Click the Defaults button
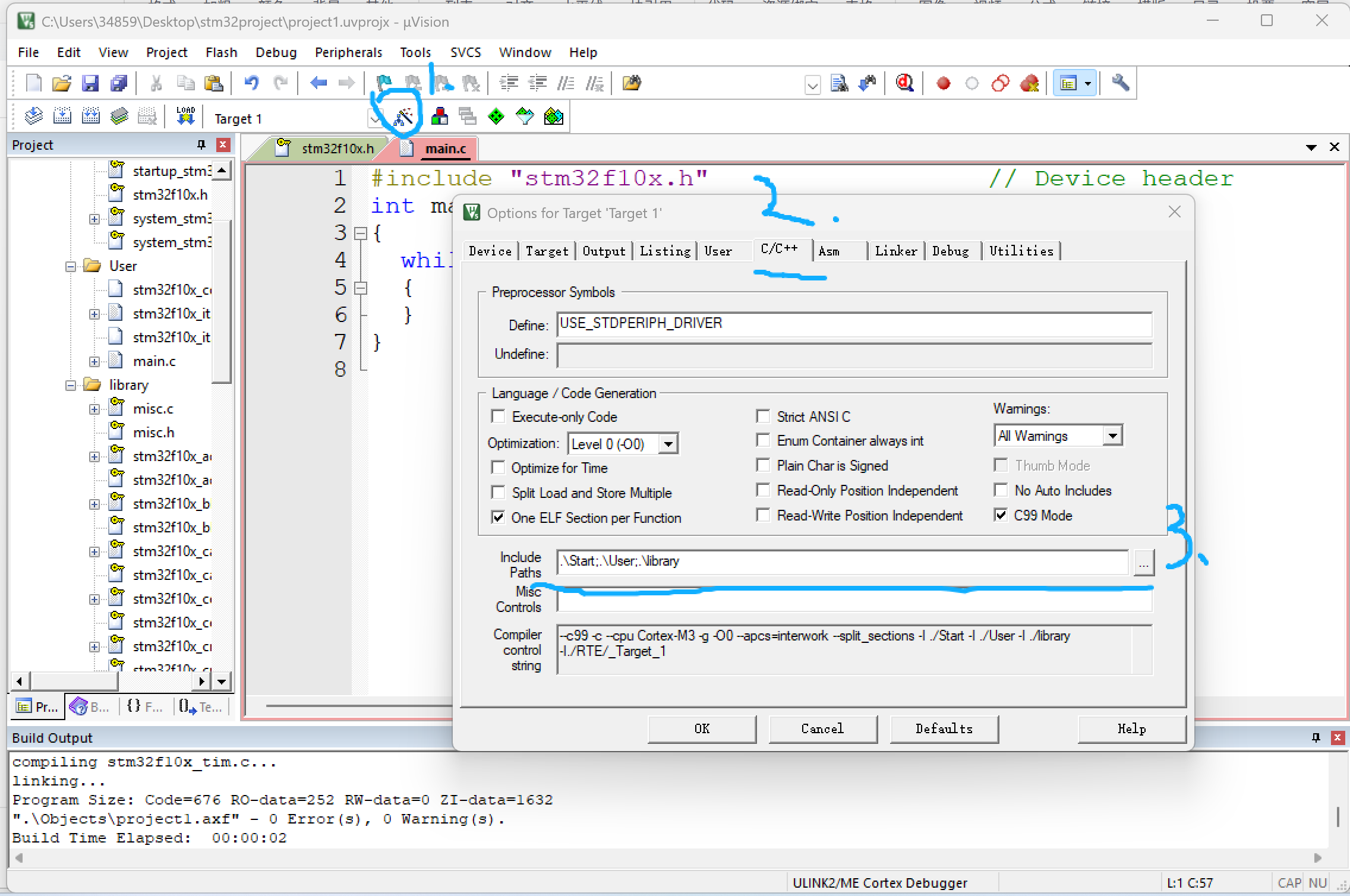This screenshot has height=896, width=1350. [944, 728]
